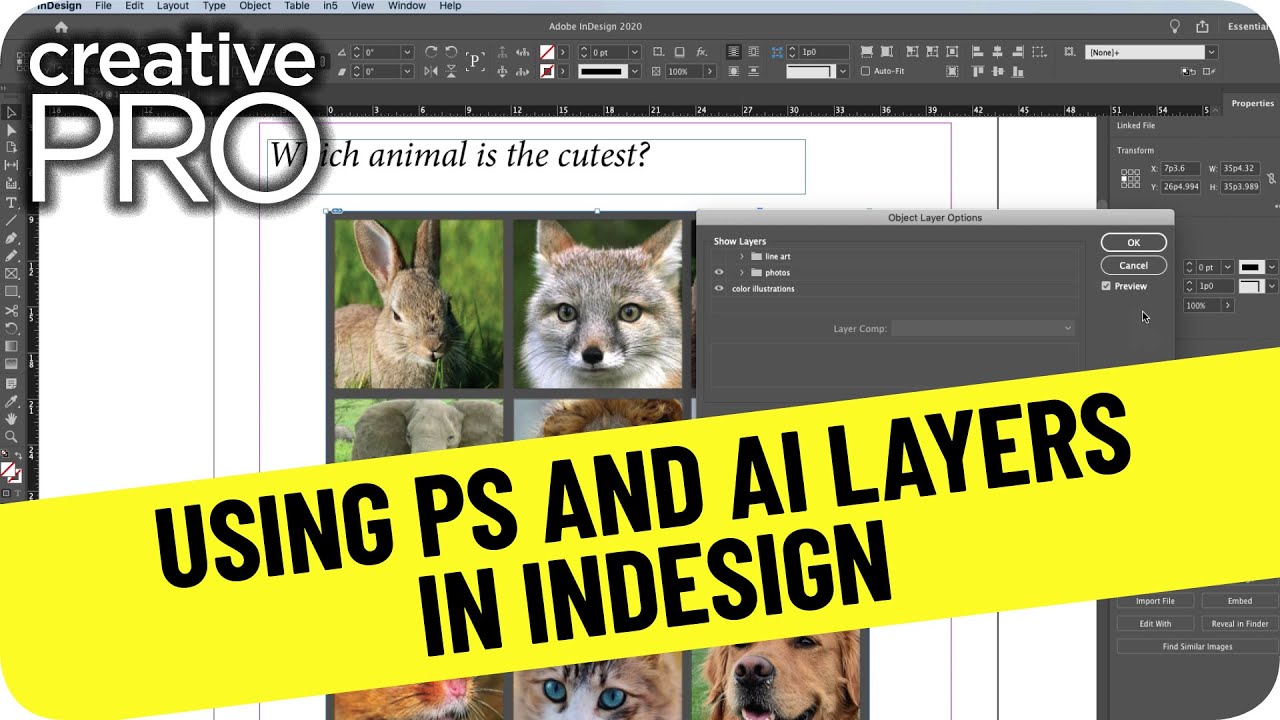
Task: Open the Table menu
Action: pos(297,6)
